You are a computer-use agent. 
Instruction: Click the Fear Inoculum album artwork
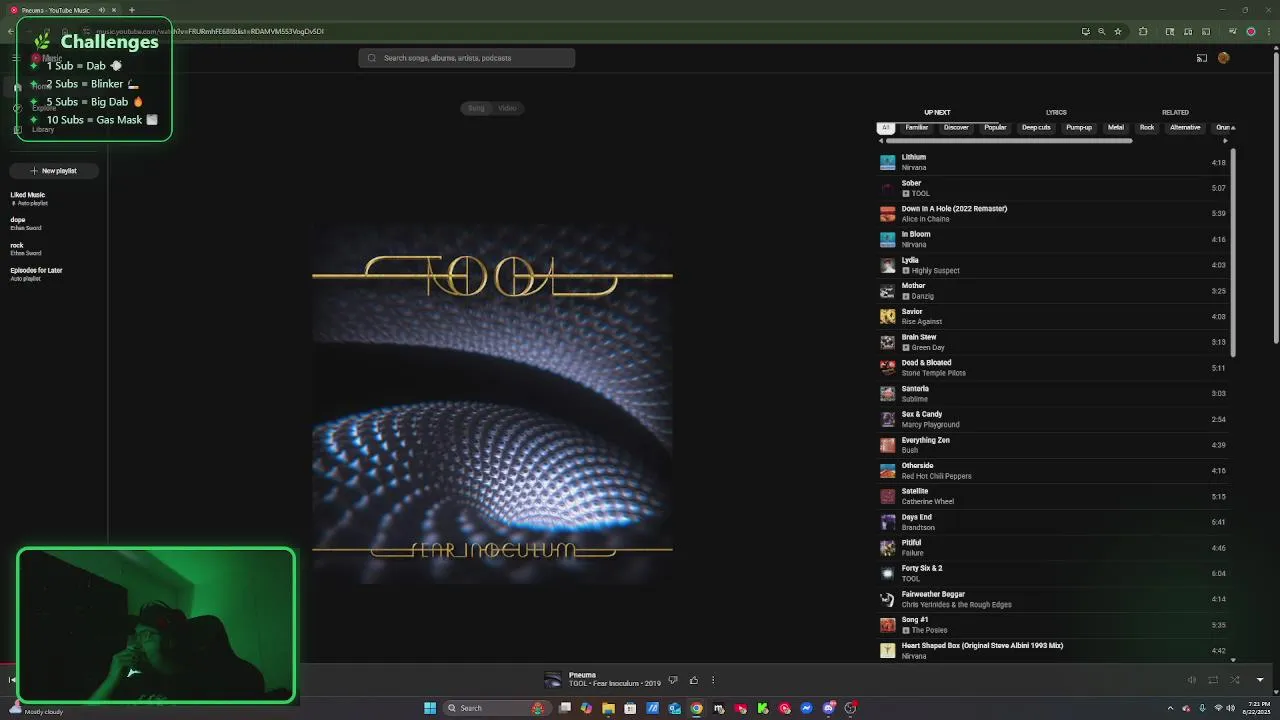click(492, 405)
